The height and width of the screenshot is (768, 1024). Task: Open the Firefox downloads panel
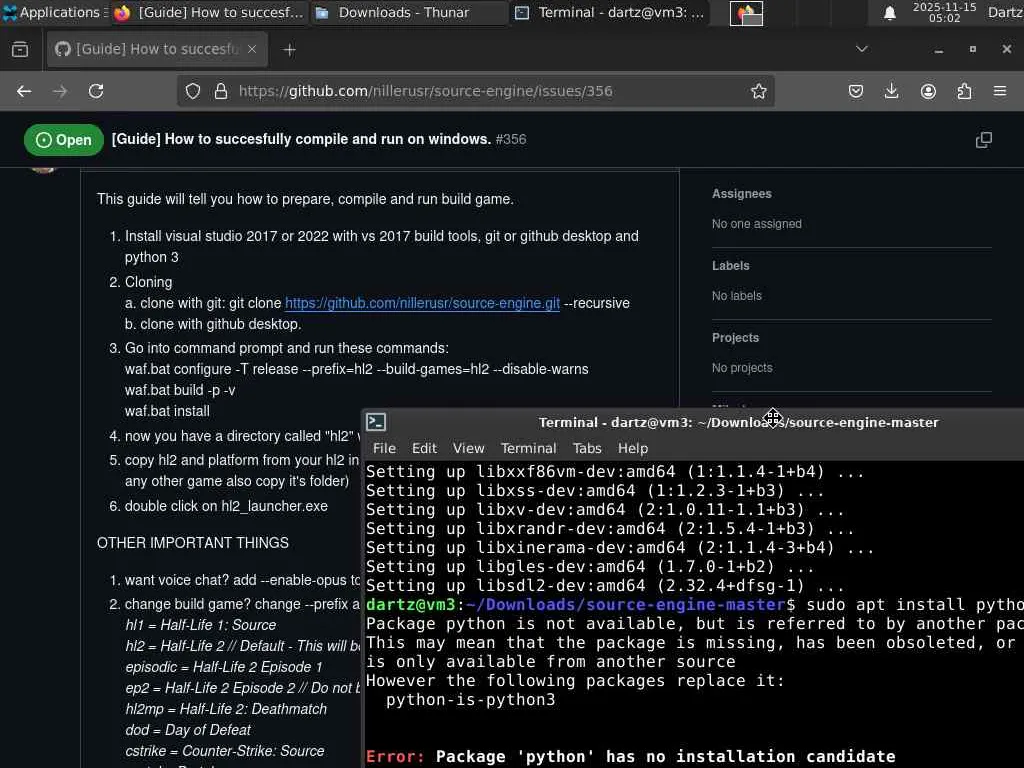(x=891, y=91)
